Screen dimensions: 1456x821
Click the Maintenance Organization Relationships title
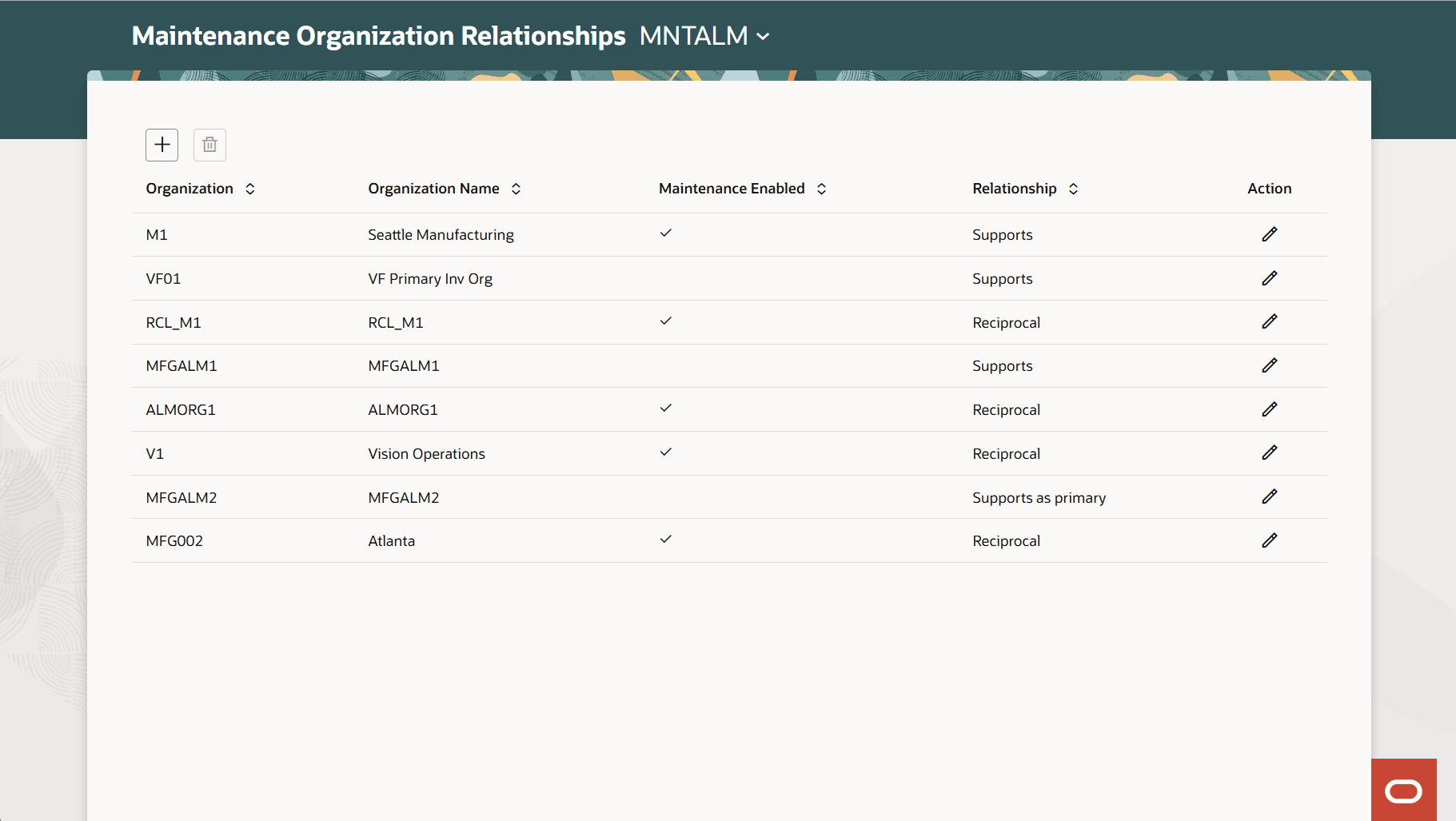[379, 35]
